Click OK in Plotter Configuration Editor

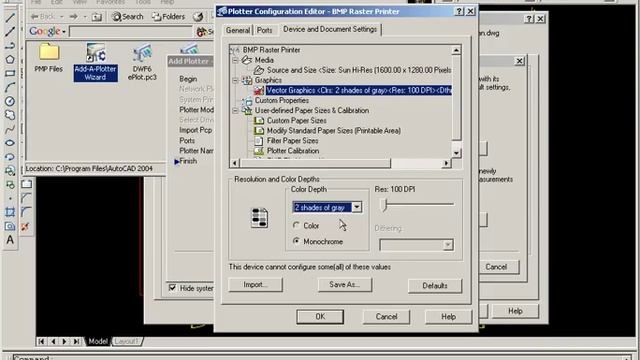pos(320,317)
